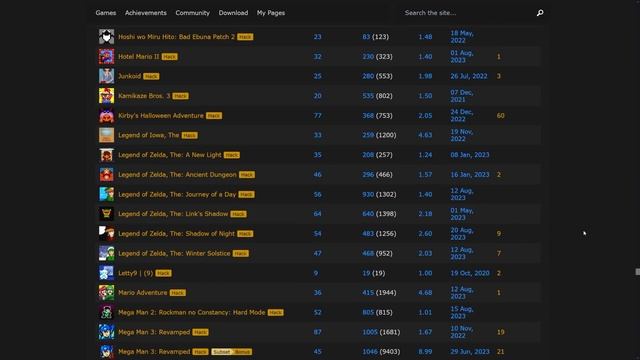Click the 08 Jan, 2023 date for A New Light
The height and width of the screenshot is (360, 640).
point(470,155)
